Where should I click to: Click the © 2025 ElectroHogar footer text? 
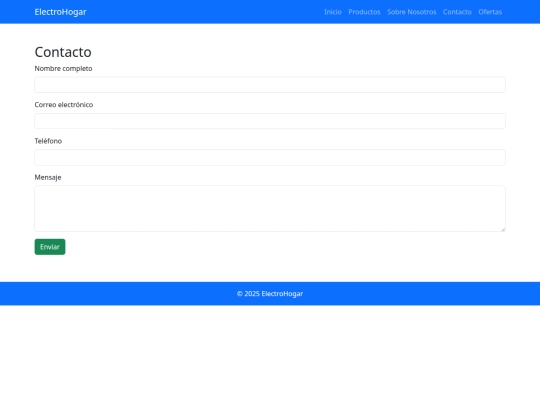(270, 294)
